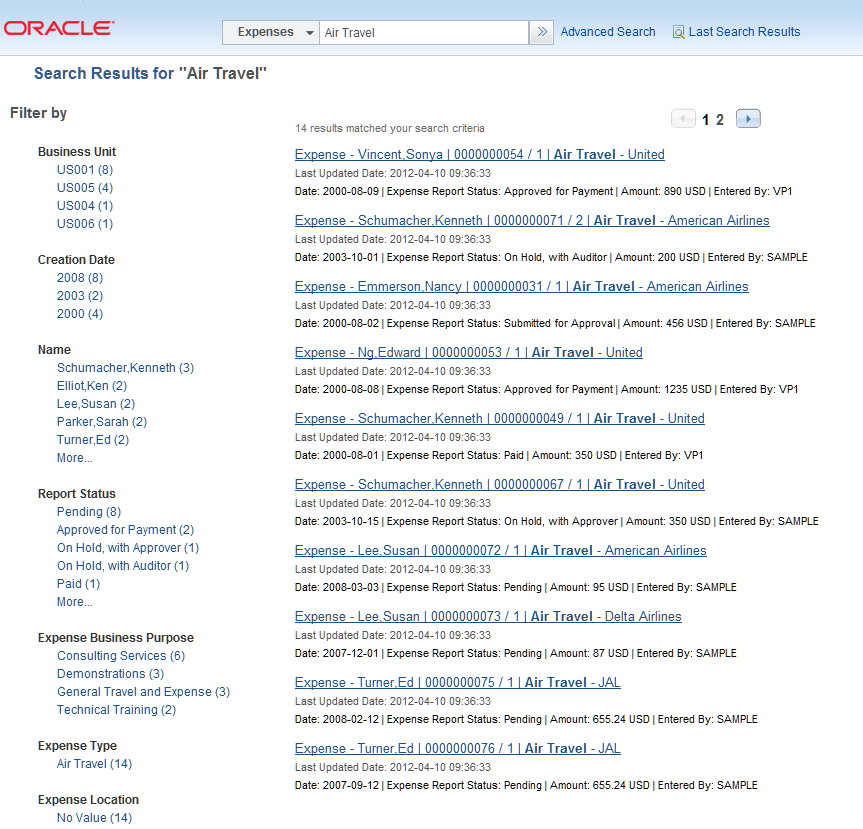
Task: Open Ng,Edward expense 0000000053 result
Action: coord(468,353)
